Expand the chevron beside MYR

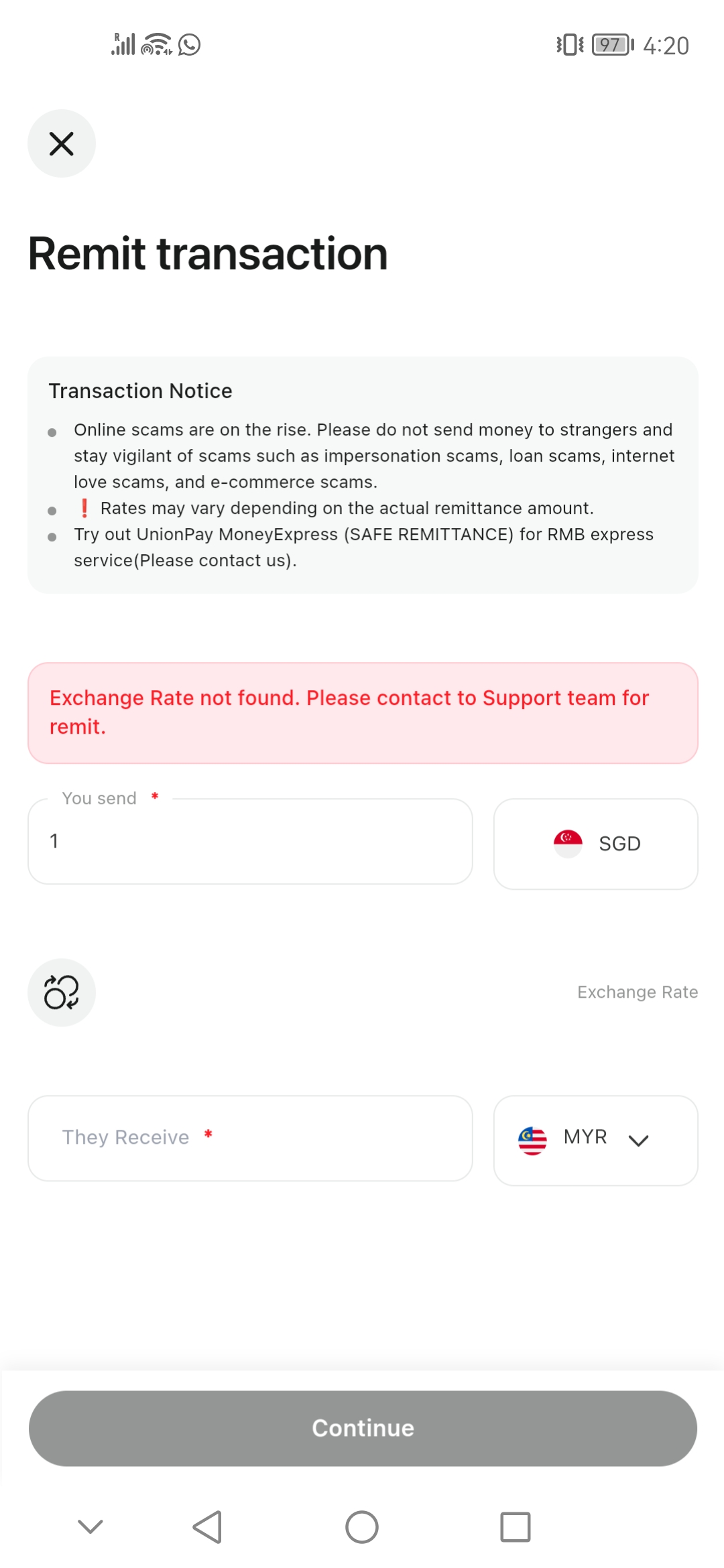tap(638, 1140)
